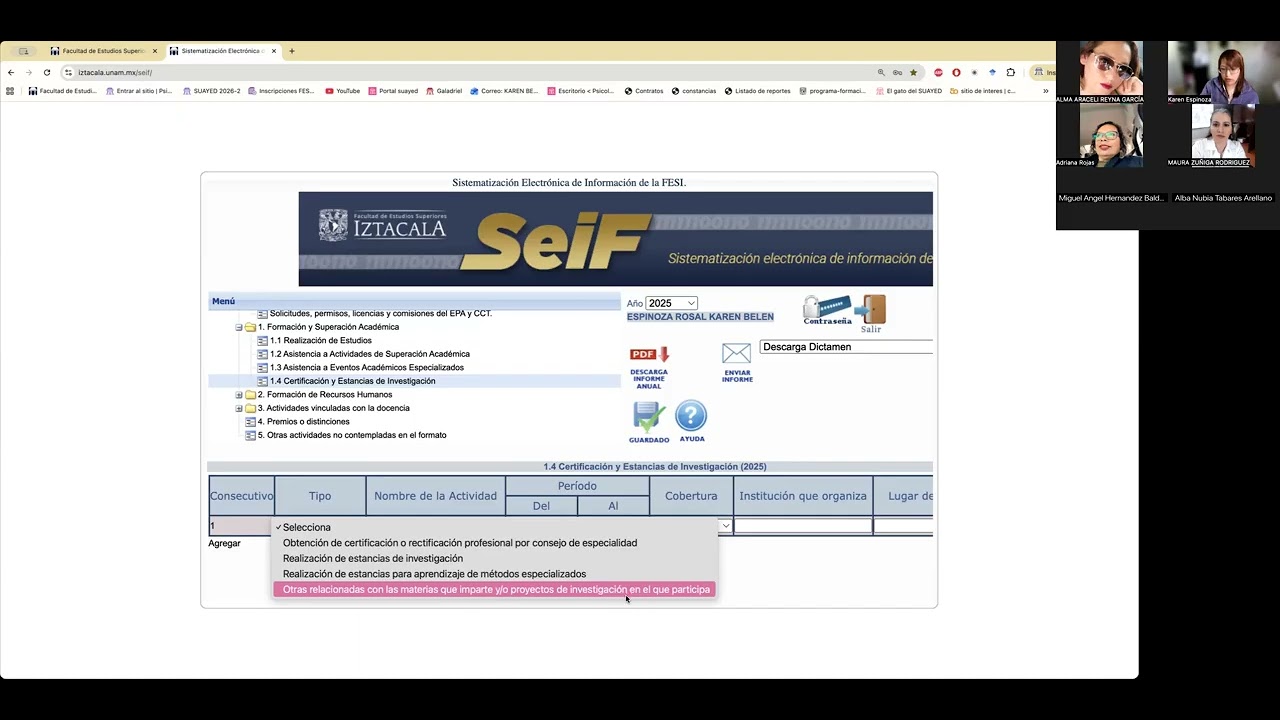Select Otras relacionadas con las materias option
Screen dimensions: 1280x720
[x=494, y=590]
